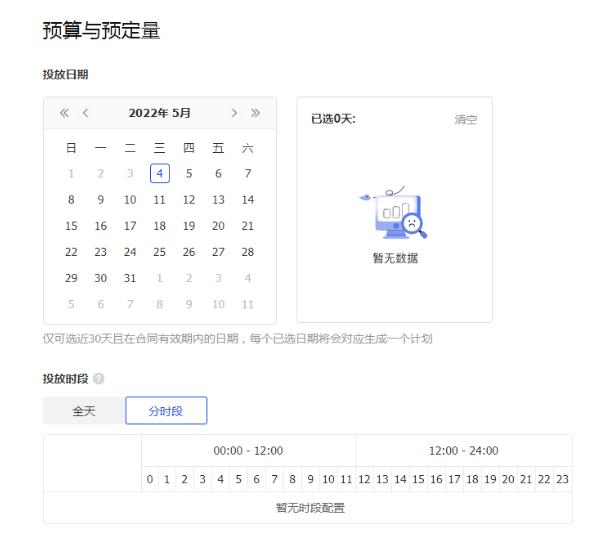The width and height of the screenshot is (616, 548).
Task: Open help tooltip icon beside 投放时段
Action: [99, 379]
